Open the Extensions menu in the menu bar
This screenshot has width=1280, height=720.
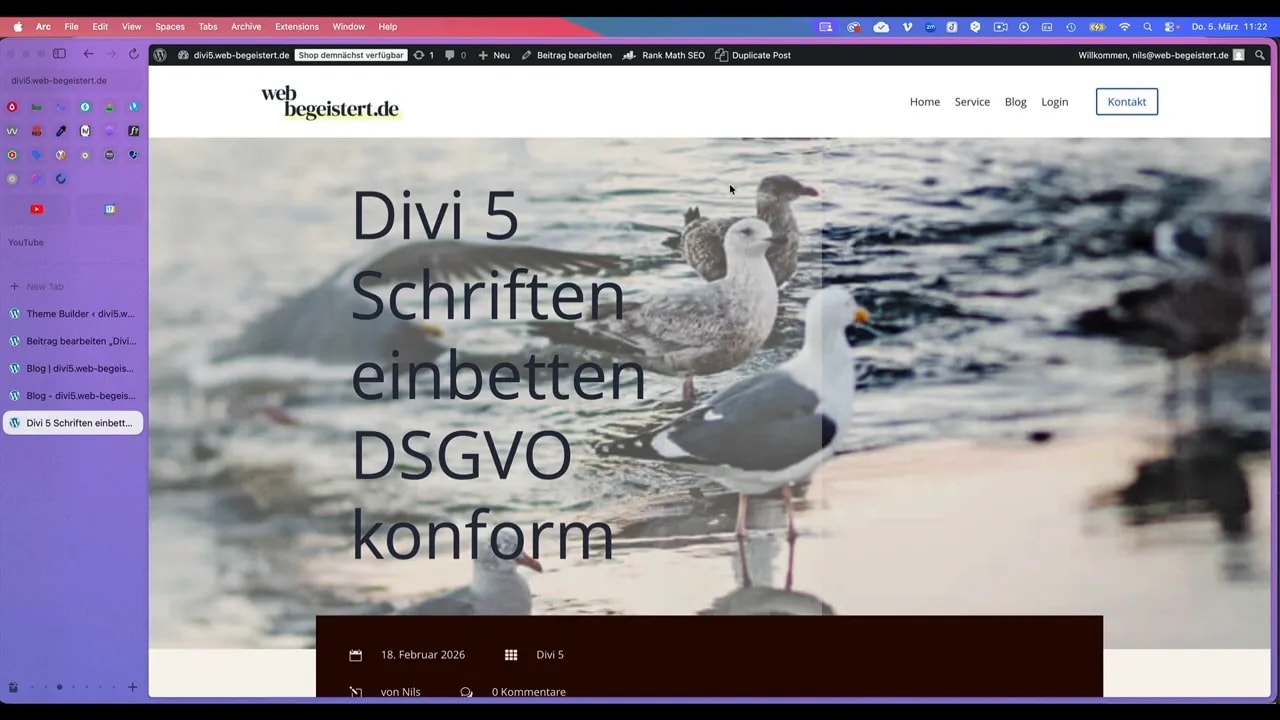(296, 27)
